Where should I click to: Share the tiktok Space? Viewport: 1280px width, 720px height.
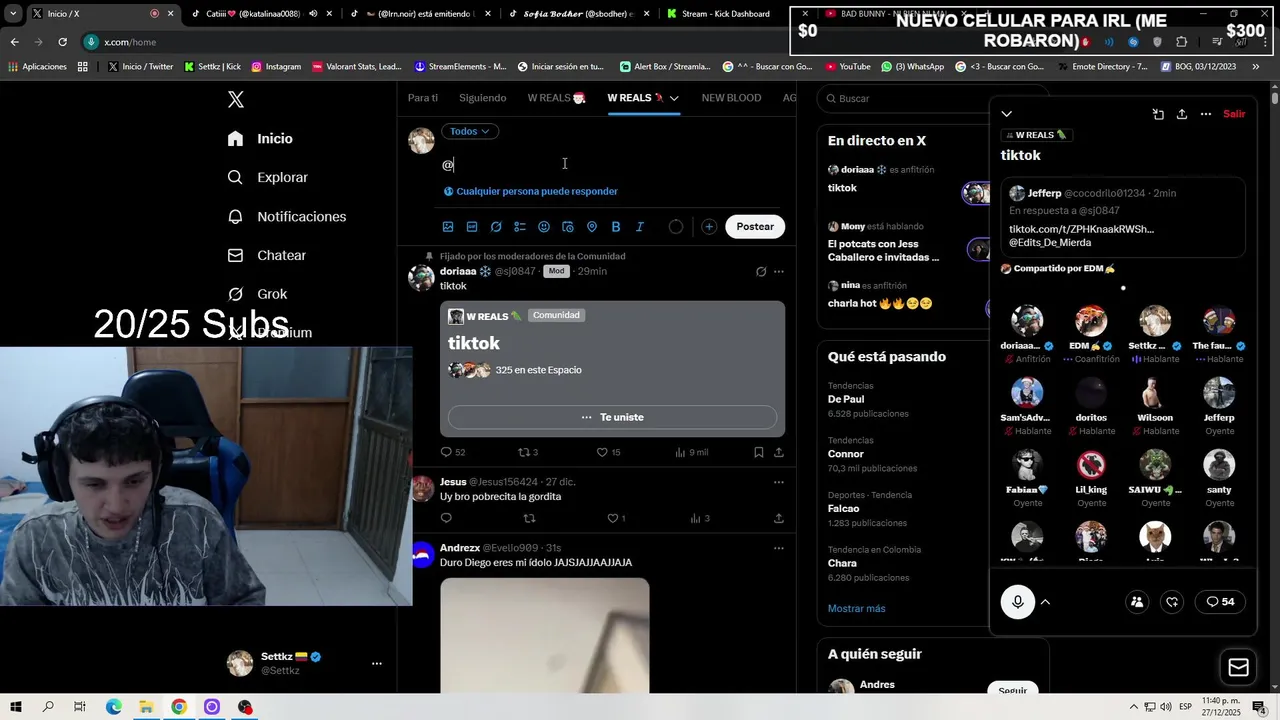click(x=1182, y=114)
